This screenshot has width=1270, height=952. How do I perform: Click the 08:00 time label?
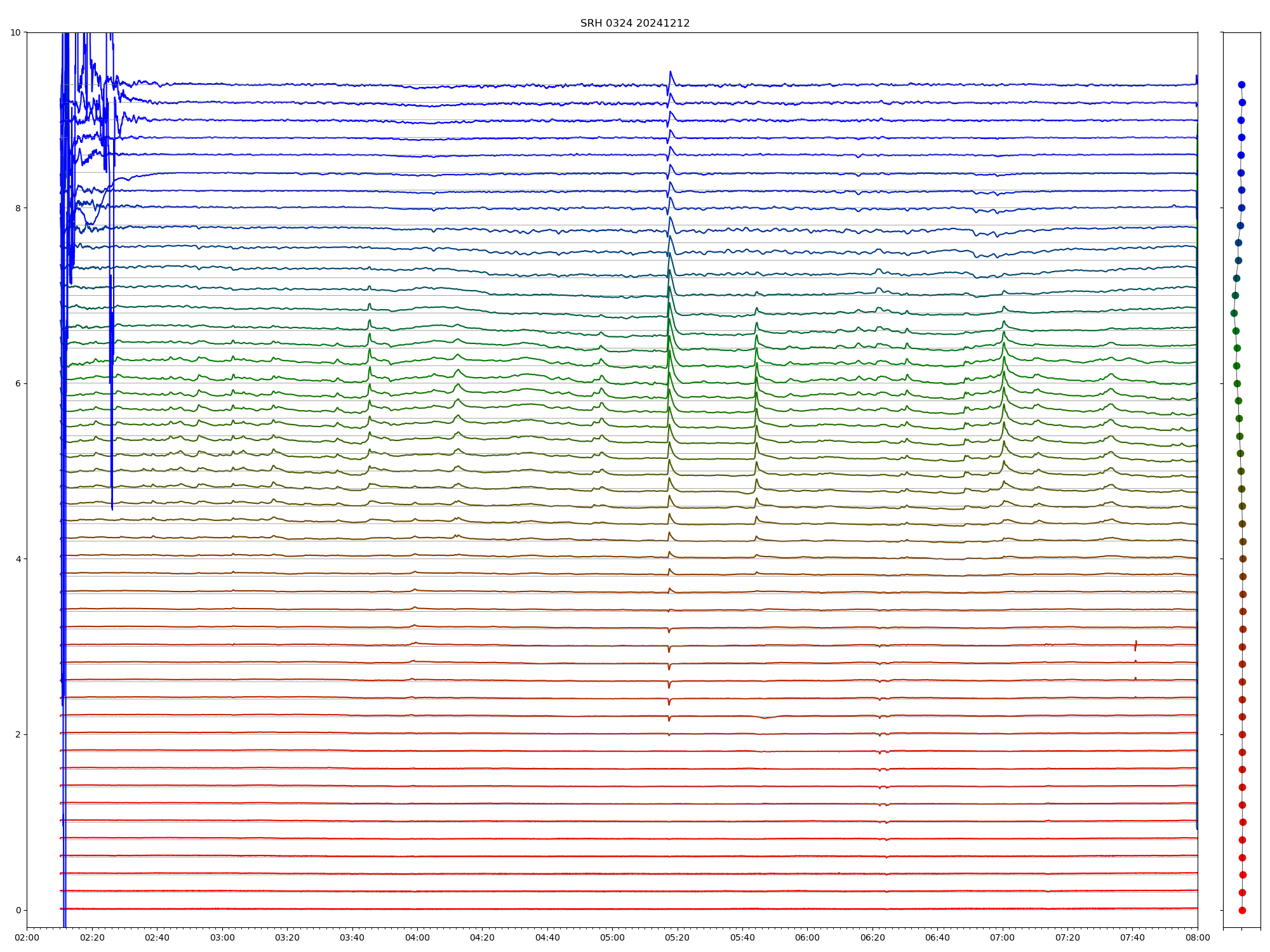pyautogui.click(x=1198, y=938)
